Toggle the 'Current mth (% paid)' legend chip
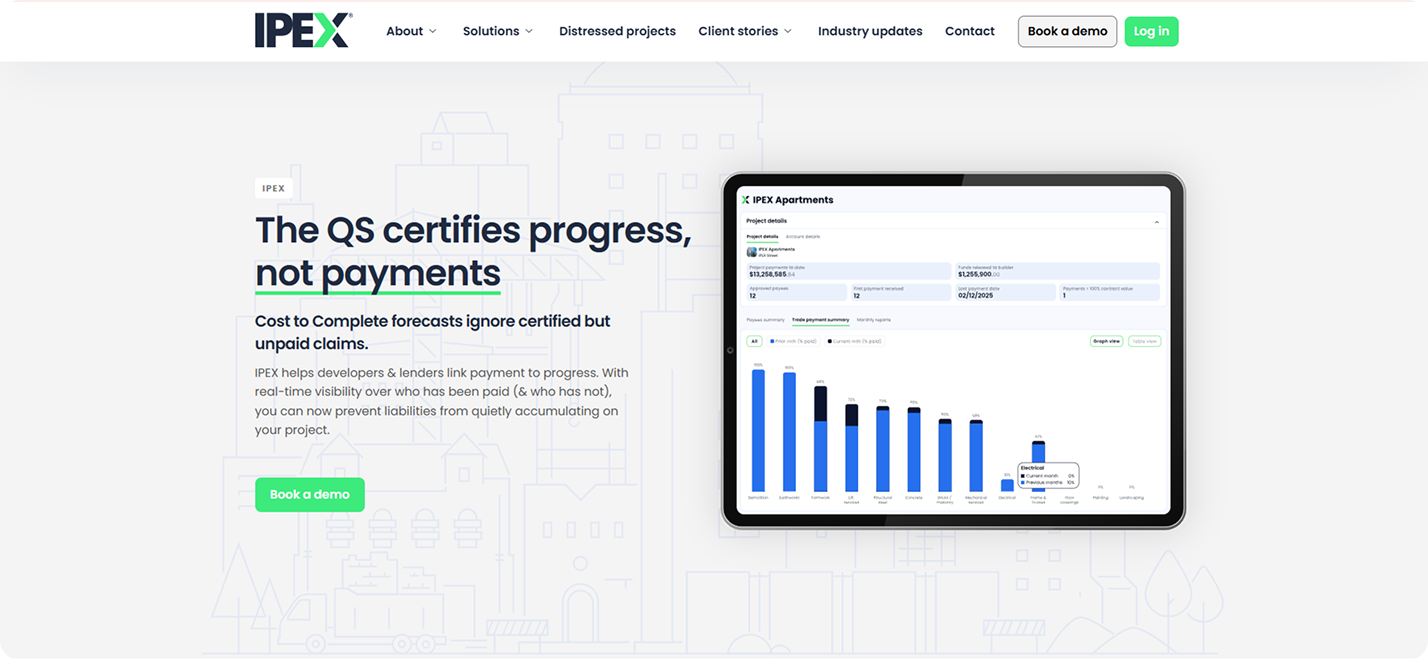The image size is (1428, 660). (855, 341)
